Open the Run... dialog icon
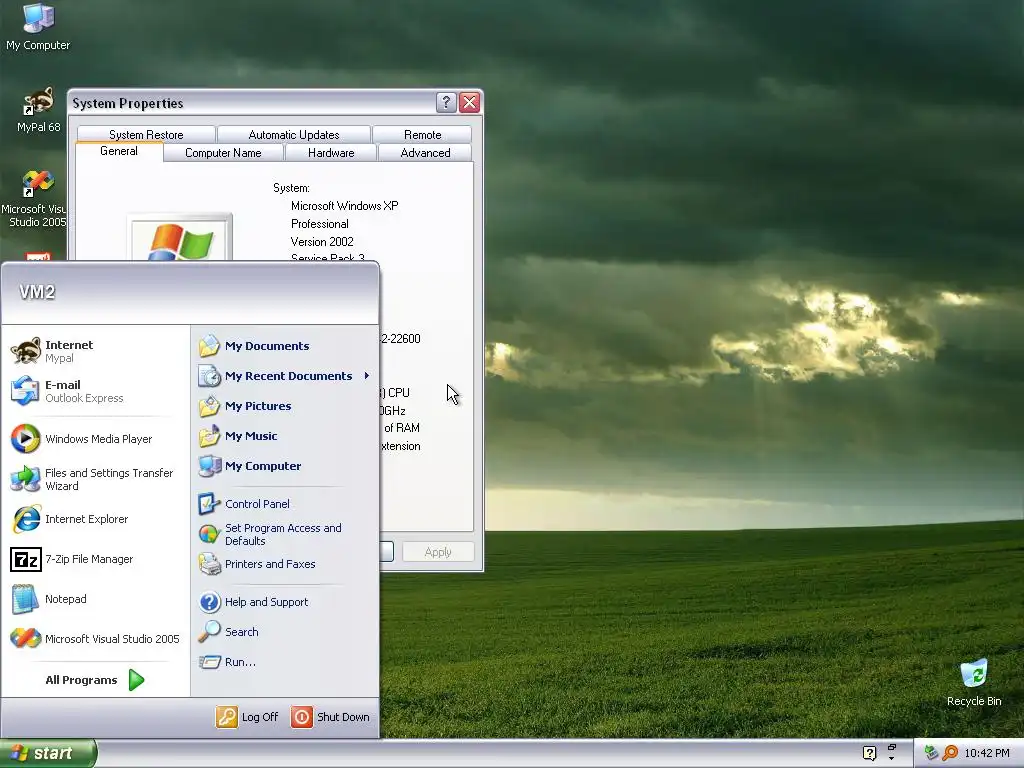Image resolution: width=1024 pixels, height=768 pixels. click(x=209, y=662)
